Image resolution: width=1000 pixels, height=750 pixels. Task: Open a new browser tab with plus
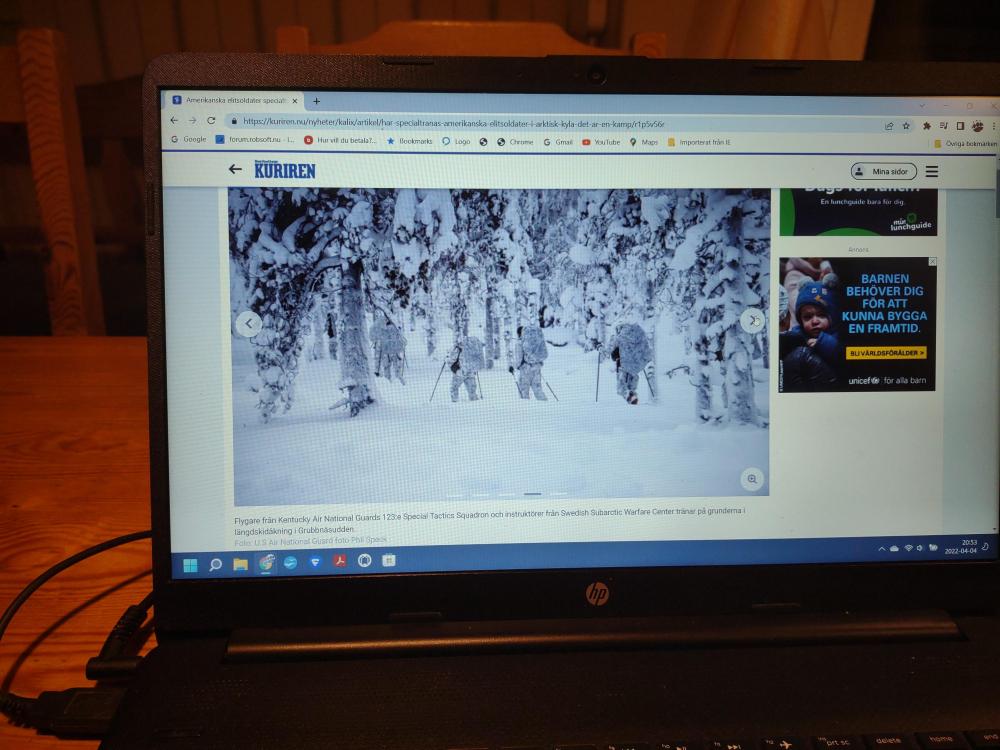(317, 101)
